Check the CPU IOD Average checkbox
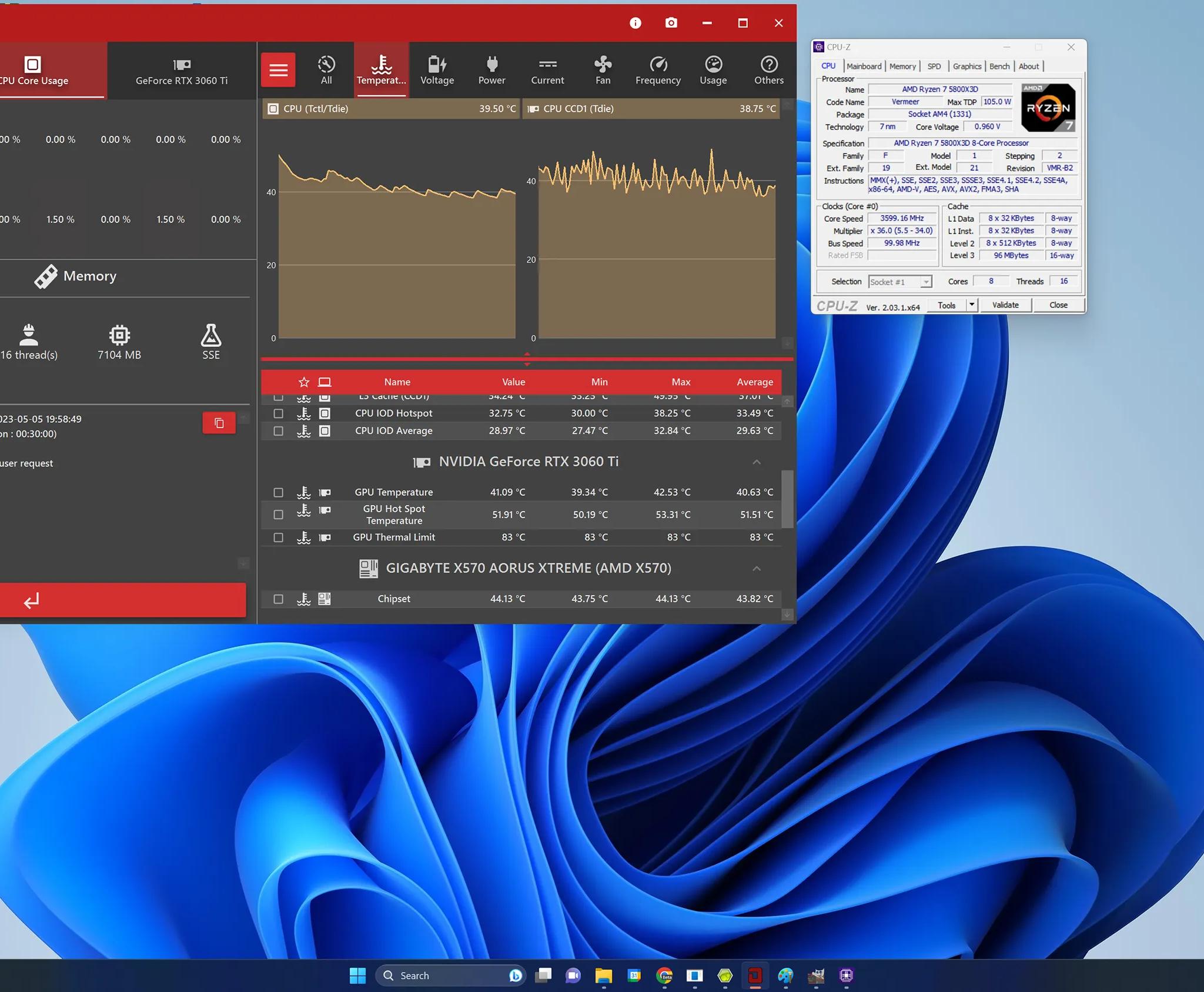The width and height of the screenshot is (1204, 992). (x=279, y=431)
